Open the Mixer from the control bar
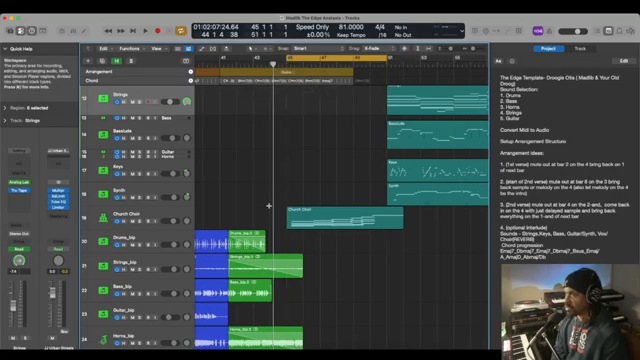Viewport: 640px width, 360px height. pos(73,31)
